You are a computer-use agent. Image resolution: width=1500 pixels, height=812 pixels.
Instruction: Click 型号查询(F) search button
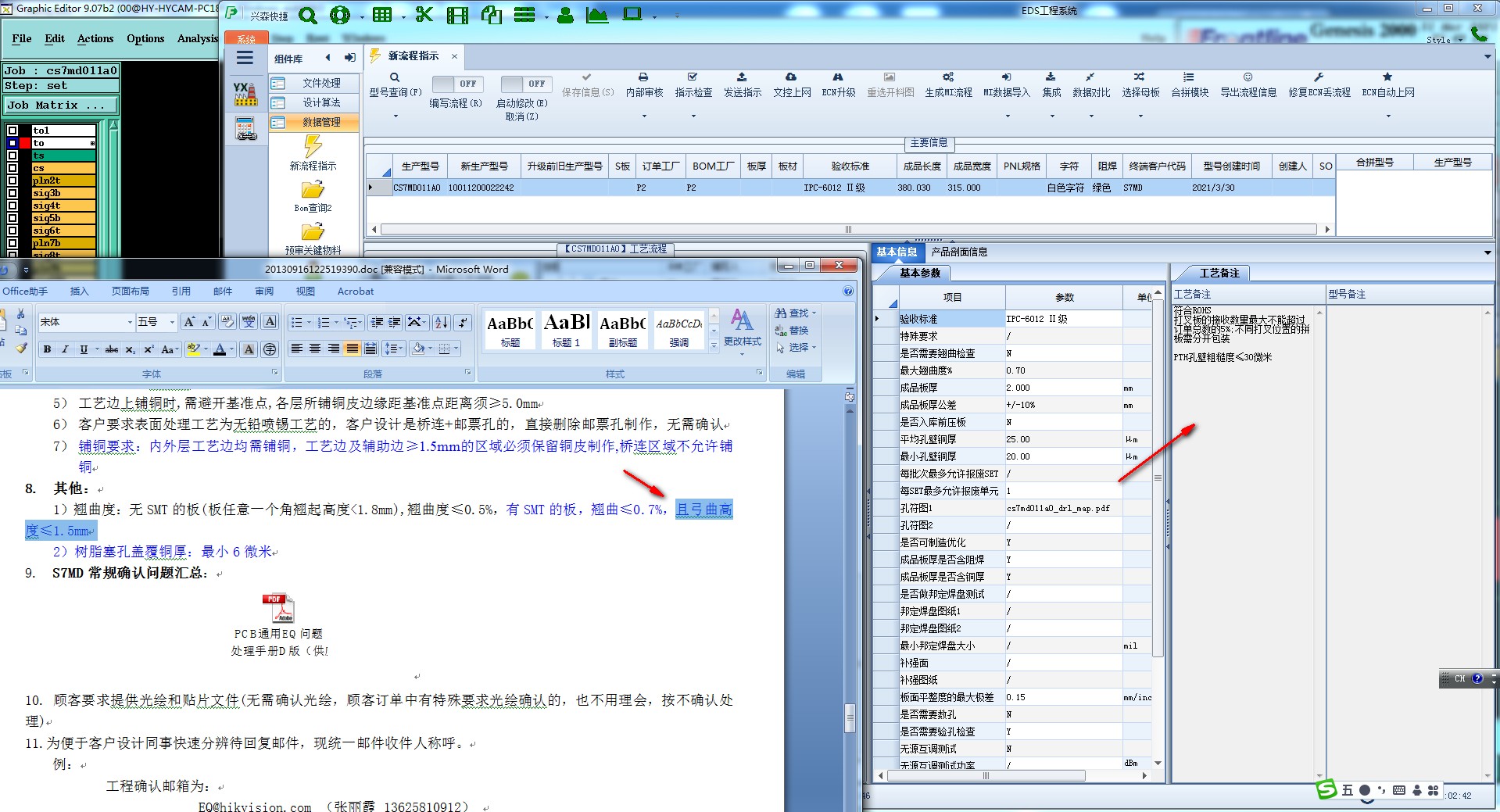(395, 85)
